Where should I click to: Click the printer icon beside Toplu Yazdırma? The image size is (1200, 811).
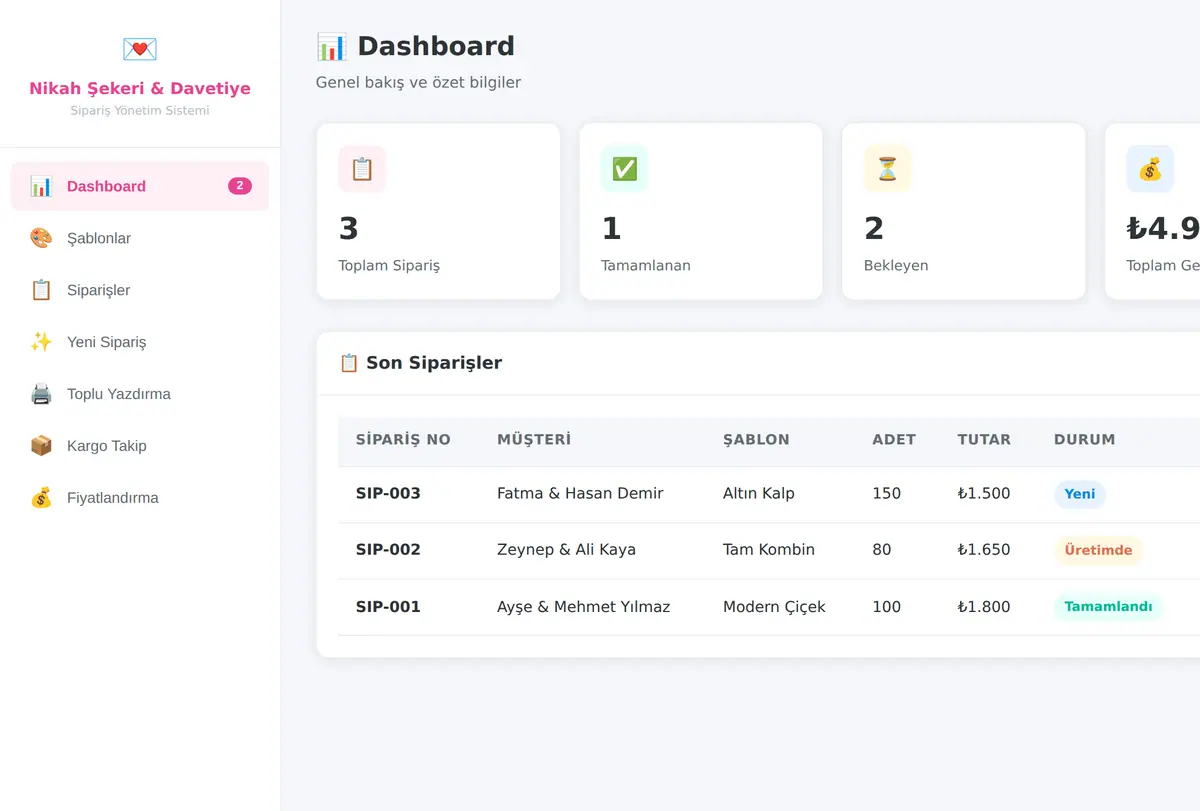point(41,394)
